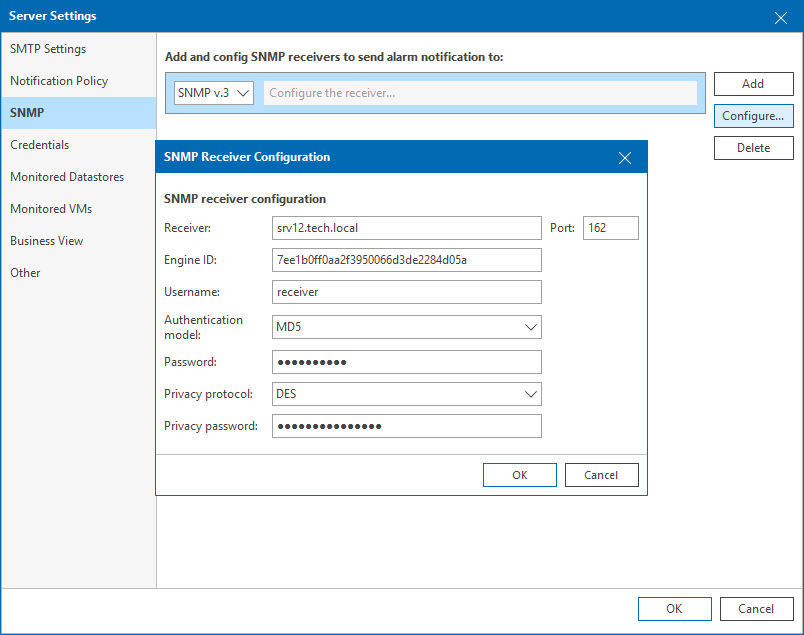
Task: Cancel the SNMP receiver configuration dialog
Action: pyautogui.click(x=601, y=475)
